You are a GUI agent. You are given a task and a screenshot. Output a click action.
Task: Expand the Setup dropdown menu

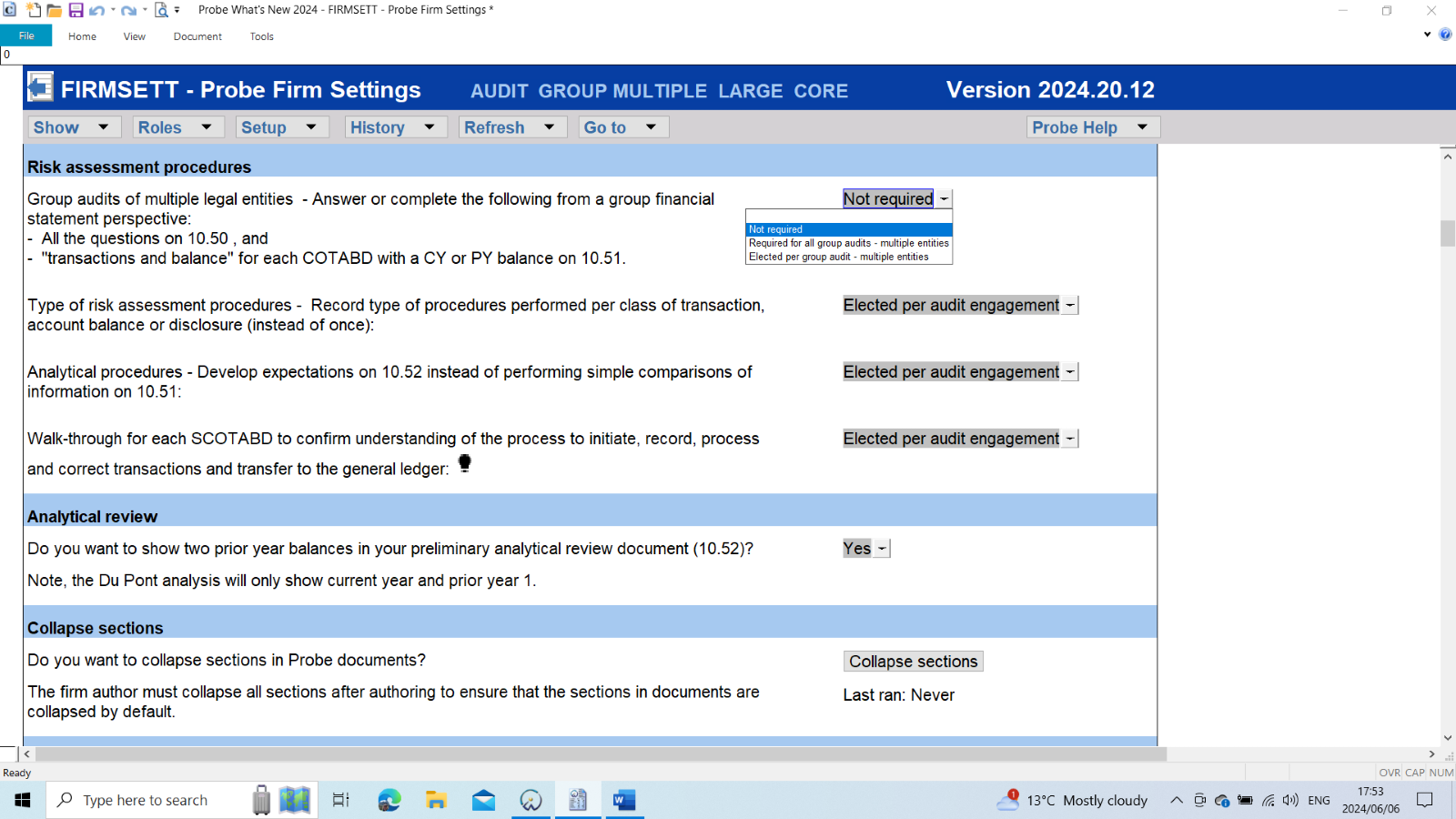click(x=282, y=127)
